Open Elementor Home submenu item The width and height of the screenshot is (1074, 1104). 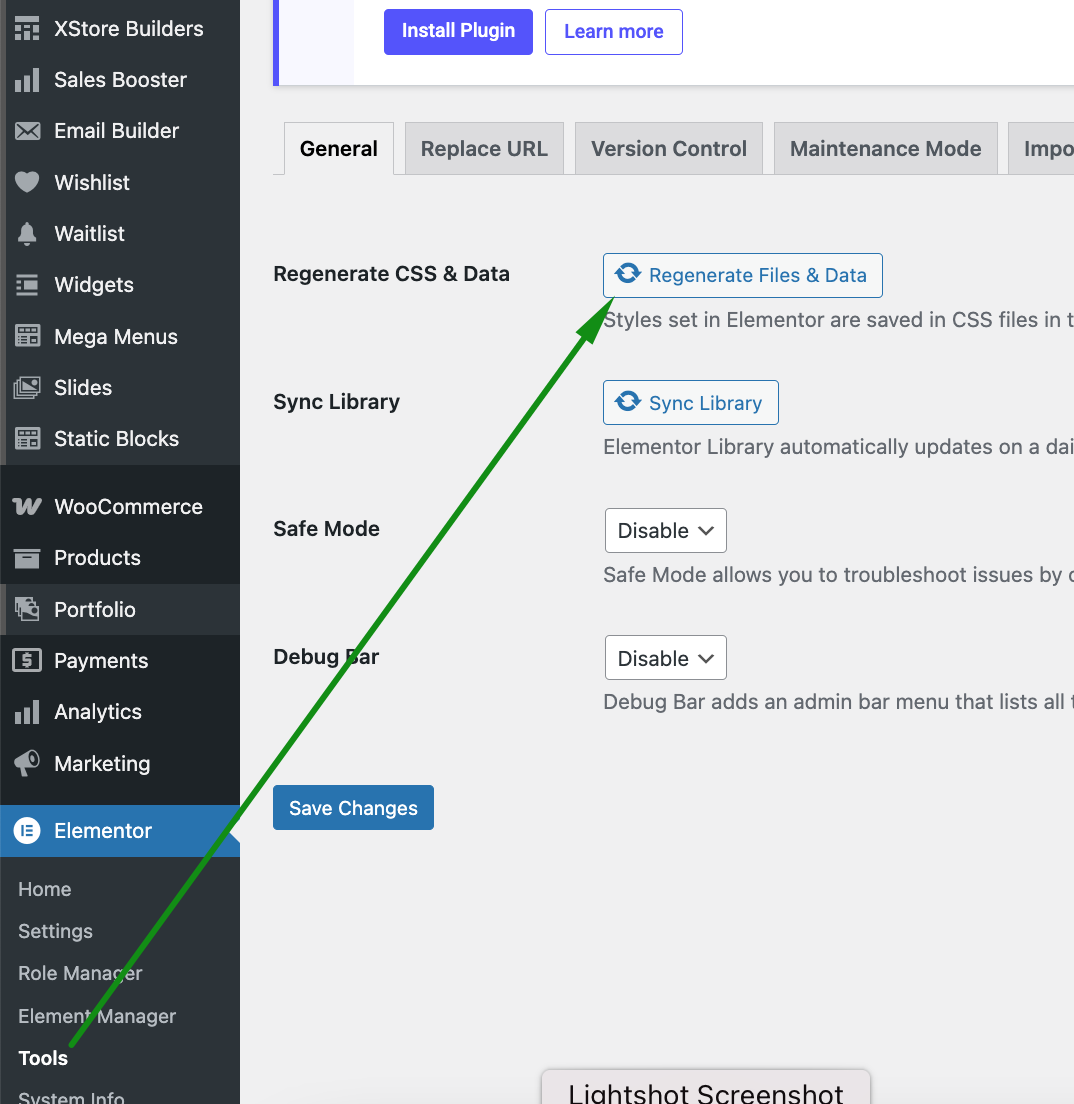(45, 889)
